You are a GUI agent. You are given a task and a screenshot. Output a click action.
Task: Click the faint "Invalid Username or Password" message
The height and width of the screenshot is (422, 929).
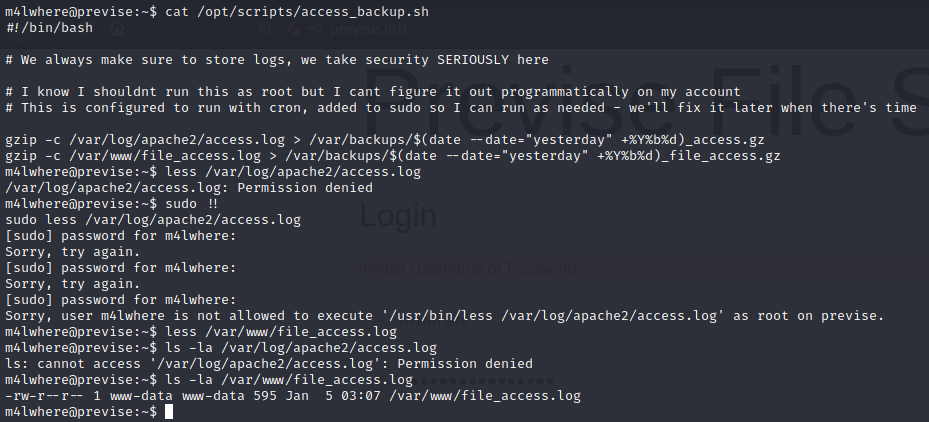pos(468,268)
